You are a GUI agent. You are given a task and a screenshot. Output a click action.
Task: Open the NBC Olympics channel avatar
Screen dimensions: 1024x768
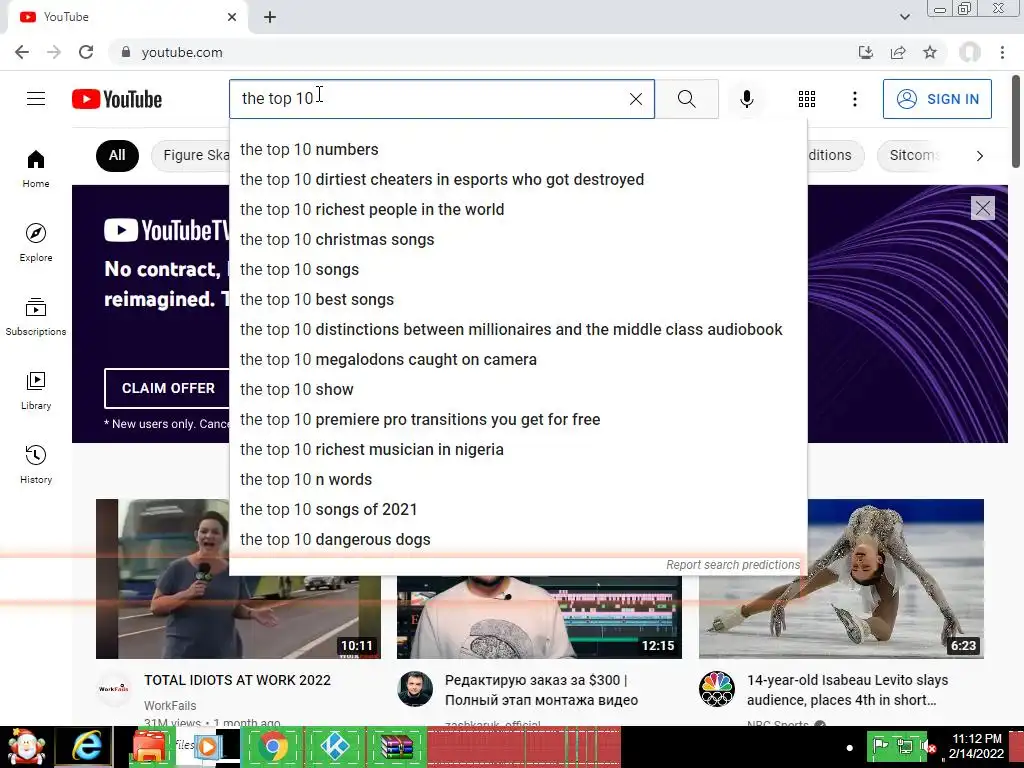coord(717,689)
